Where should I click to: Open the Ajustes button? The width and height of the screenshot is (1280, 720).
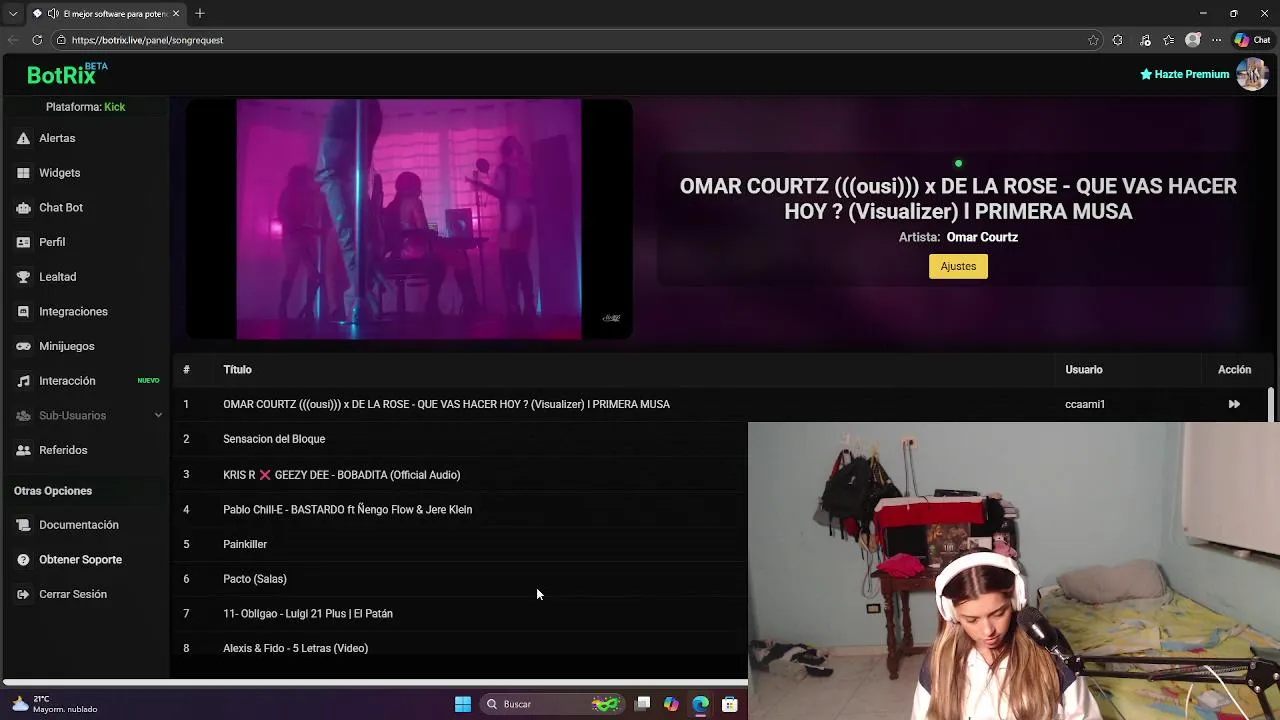pos(958,266)
